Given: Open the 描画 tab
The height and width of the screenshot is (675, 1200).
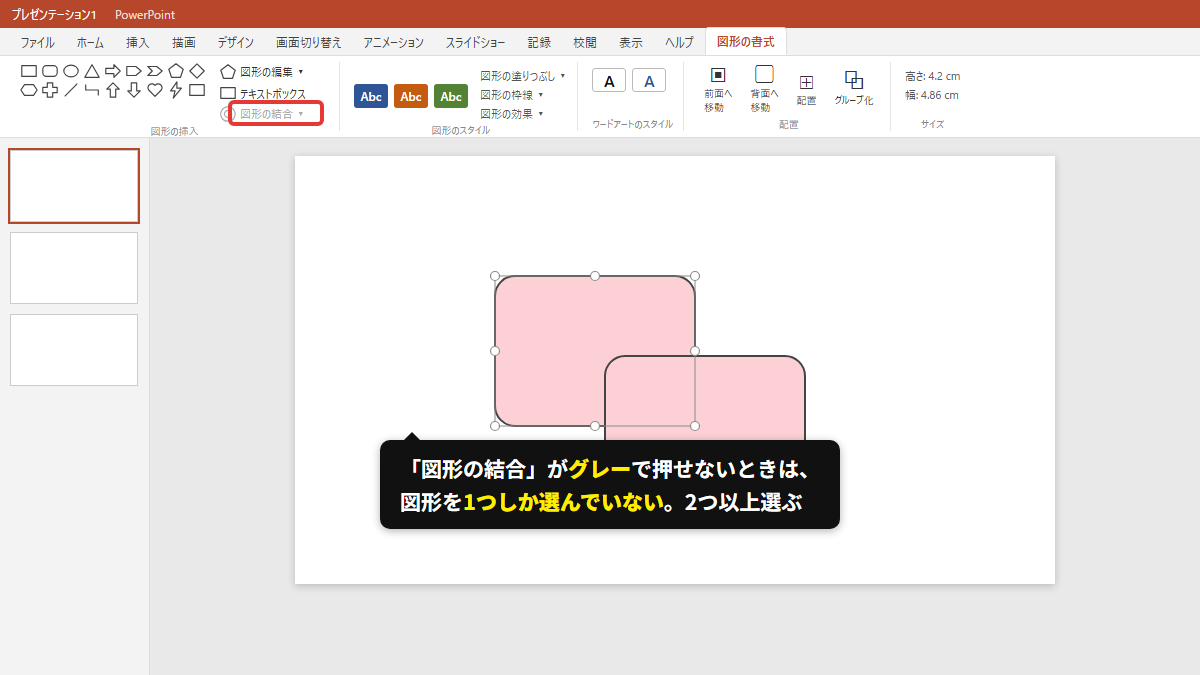Looking at the screenshot, I should click(x=184, y=42).
